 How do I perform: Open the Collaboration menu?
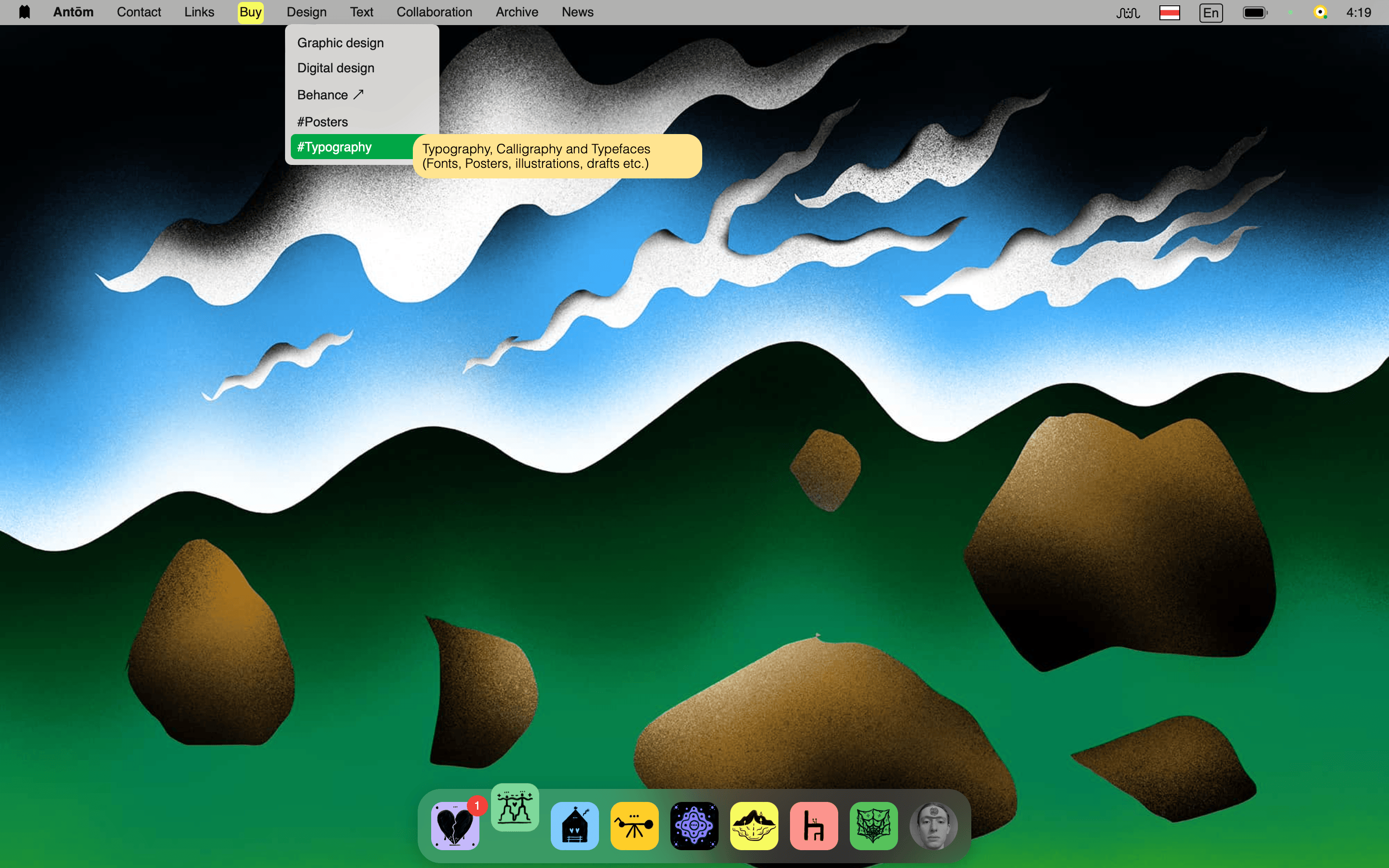tap(434, 12)
